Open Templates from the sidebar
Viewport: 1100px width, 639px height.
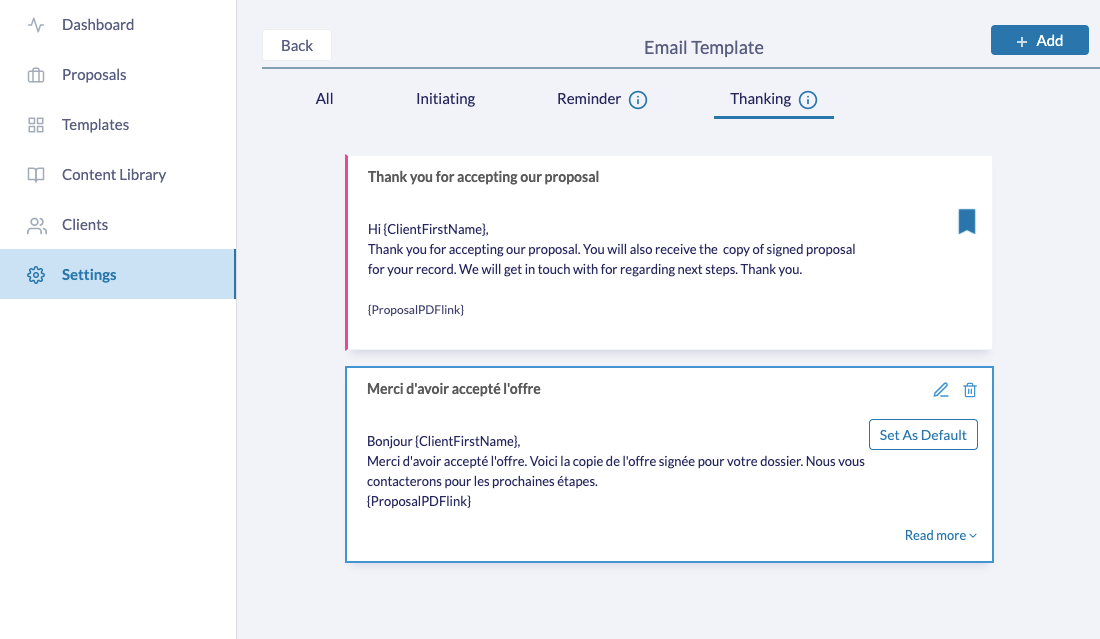point(118,125)
